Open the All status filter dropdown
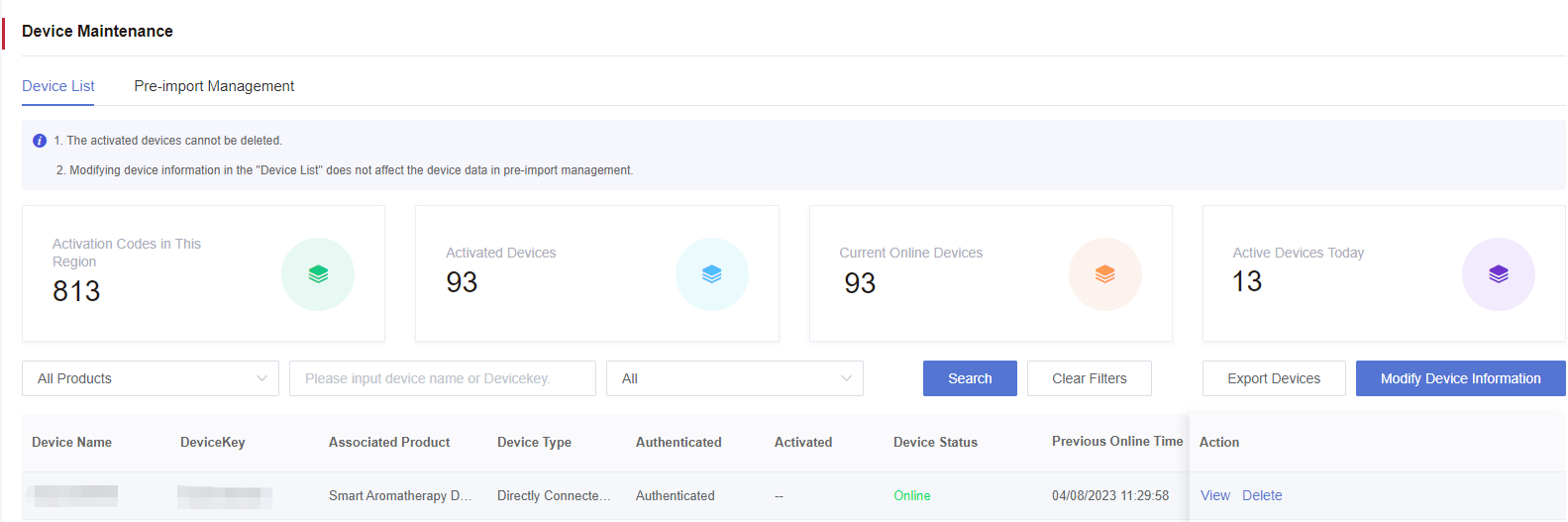Viewport: 1568px width, 522px height. click(x=735, y=378)
